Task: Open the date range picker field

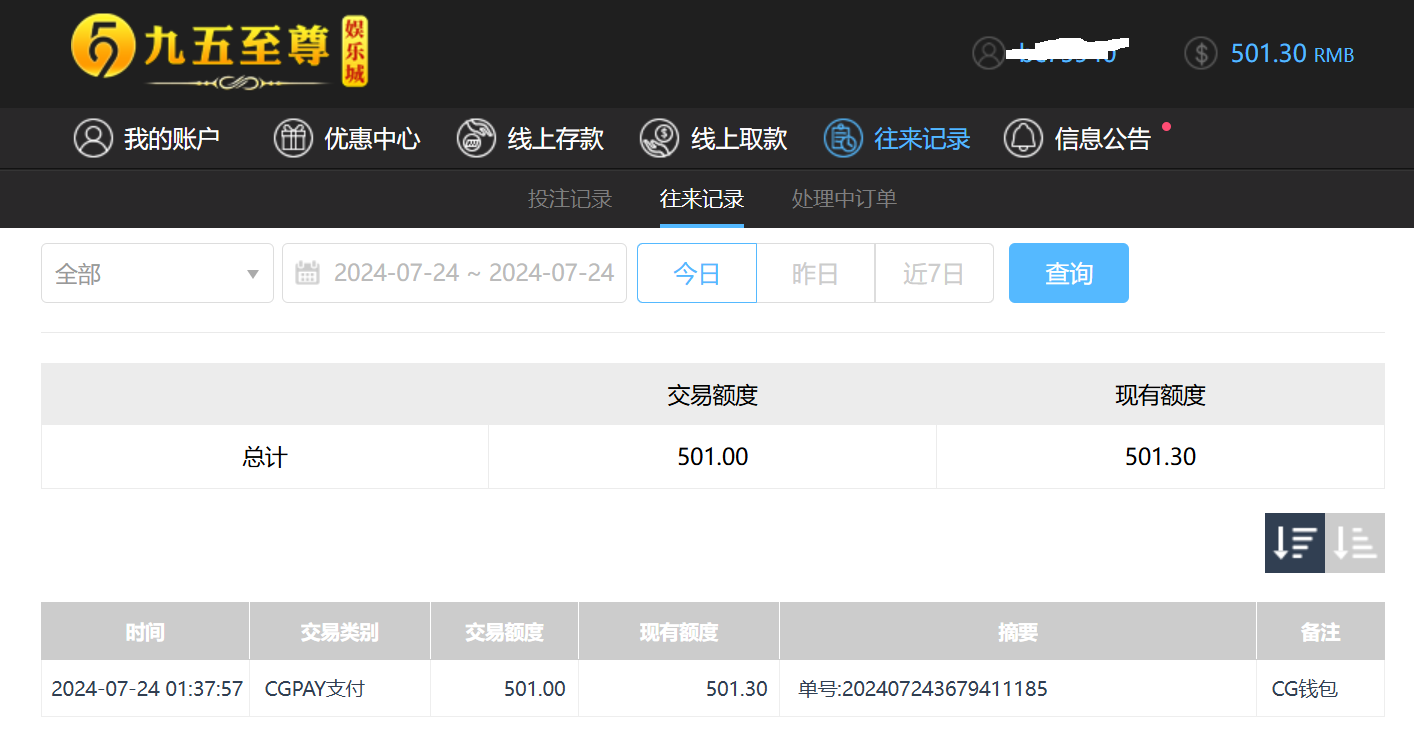Action: (x=473, y=273)
